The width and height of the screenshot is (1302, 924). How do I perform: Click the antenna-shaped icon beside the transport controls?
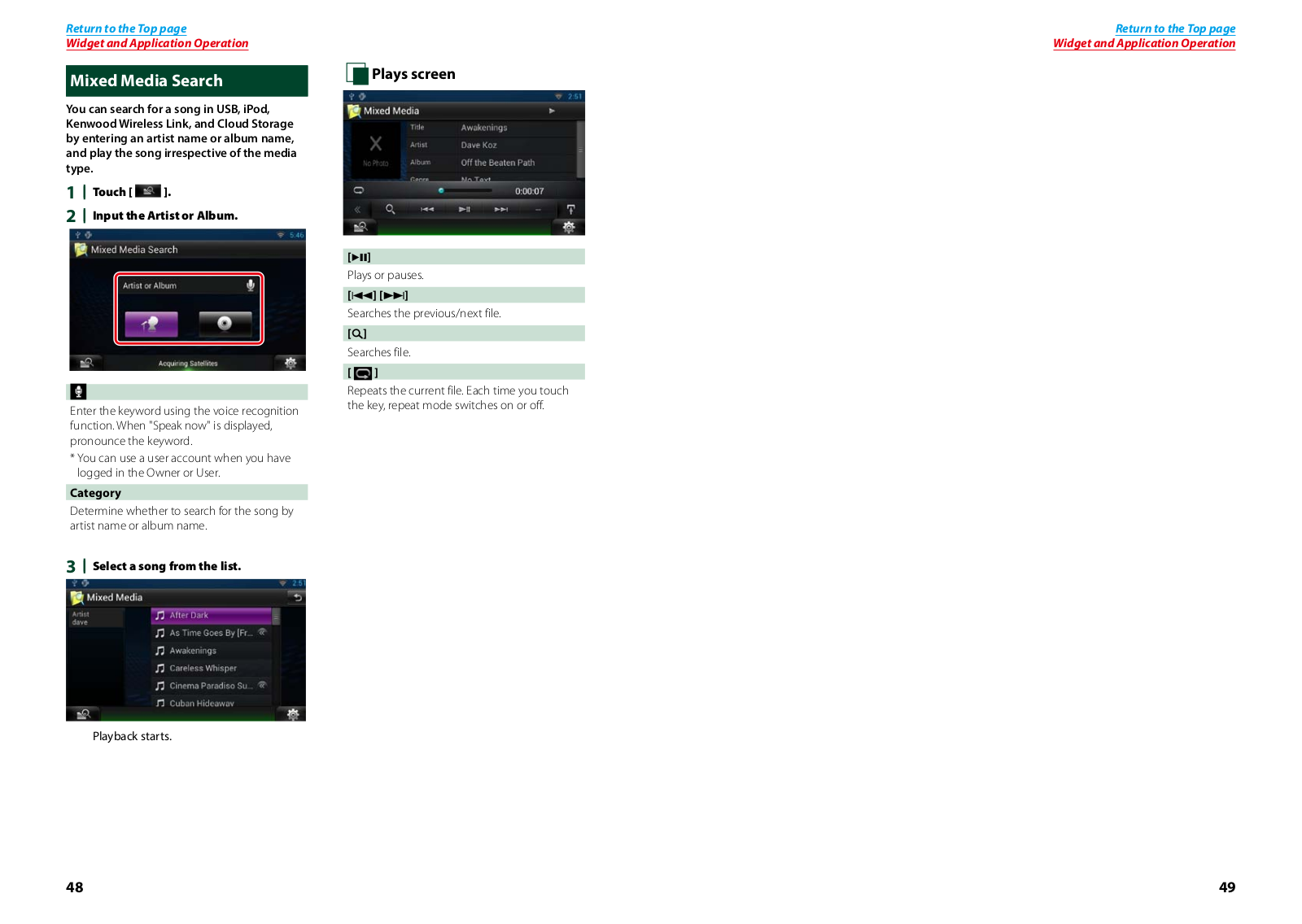click(570, 209)
